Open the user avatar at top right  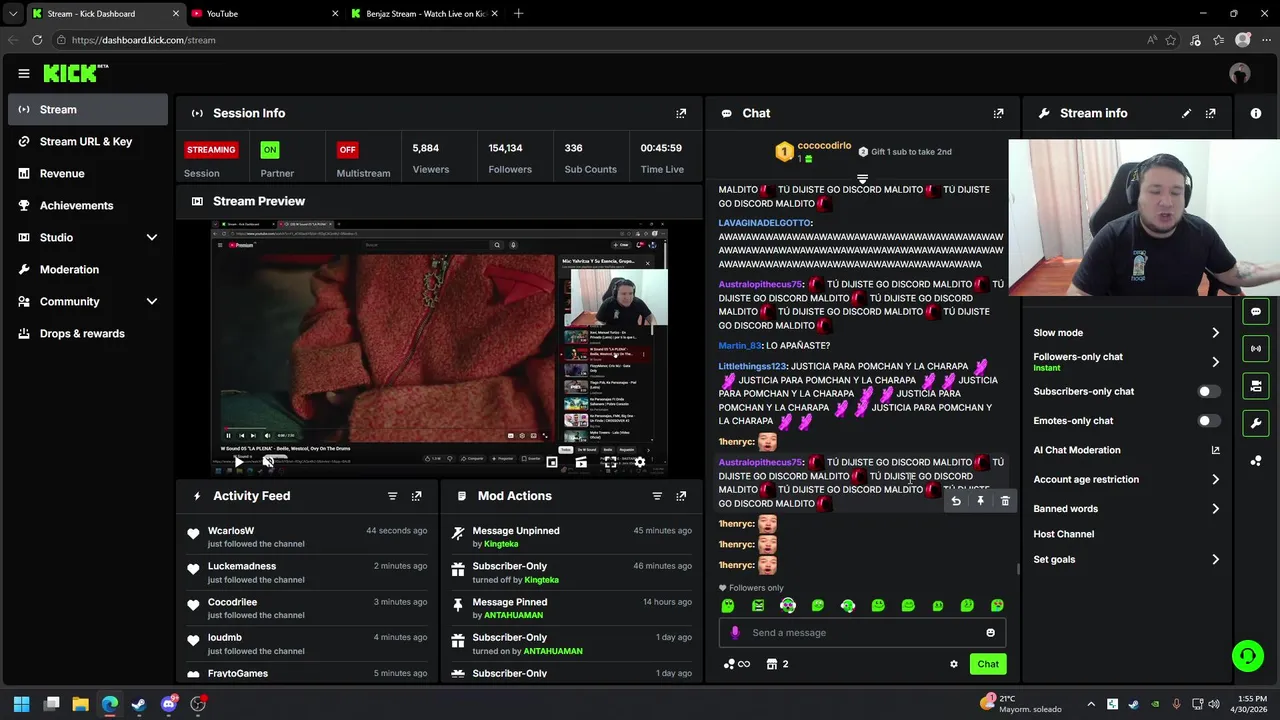pos(1240,73)
